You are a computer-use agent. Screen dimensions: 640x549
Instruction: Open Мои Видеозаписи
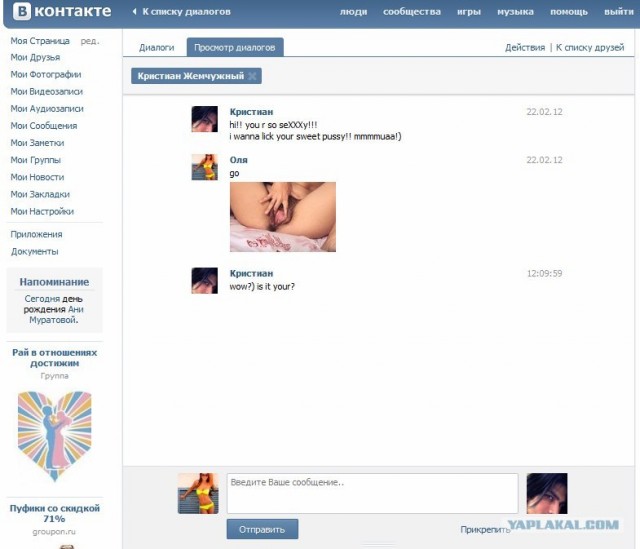(x=47, y=91)
